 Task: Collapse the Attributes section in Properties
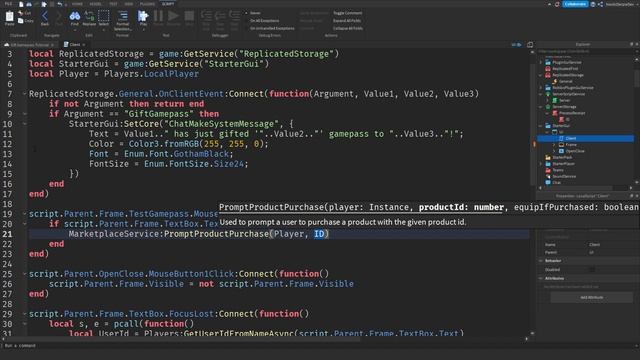click(541, 278)
